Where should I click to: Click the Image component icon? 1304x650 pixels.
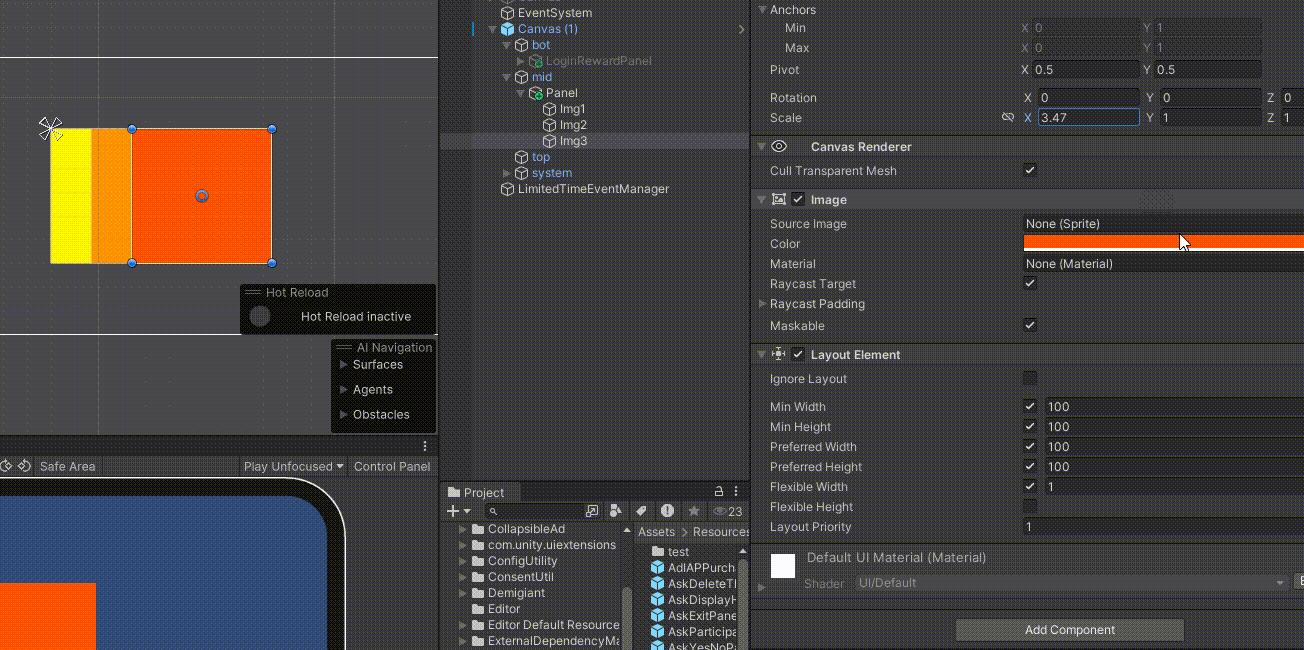(779, 200)
